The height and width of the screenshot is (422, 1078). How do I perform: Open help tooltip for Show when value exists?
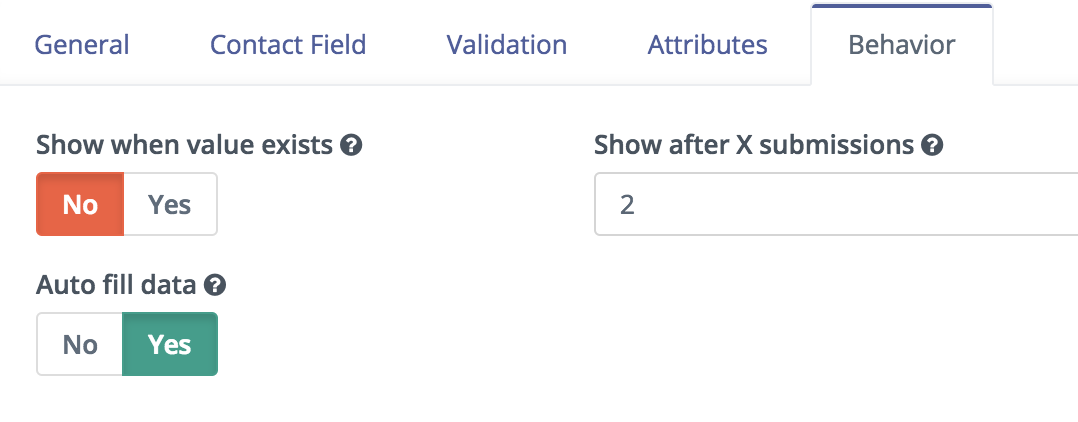tap(351, 145)
